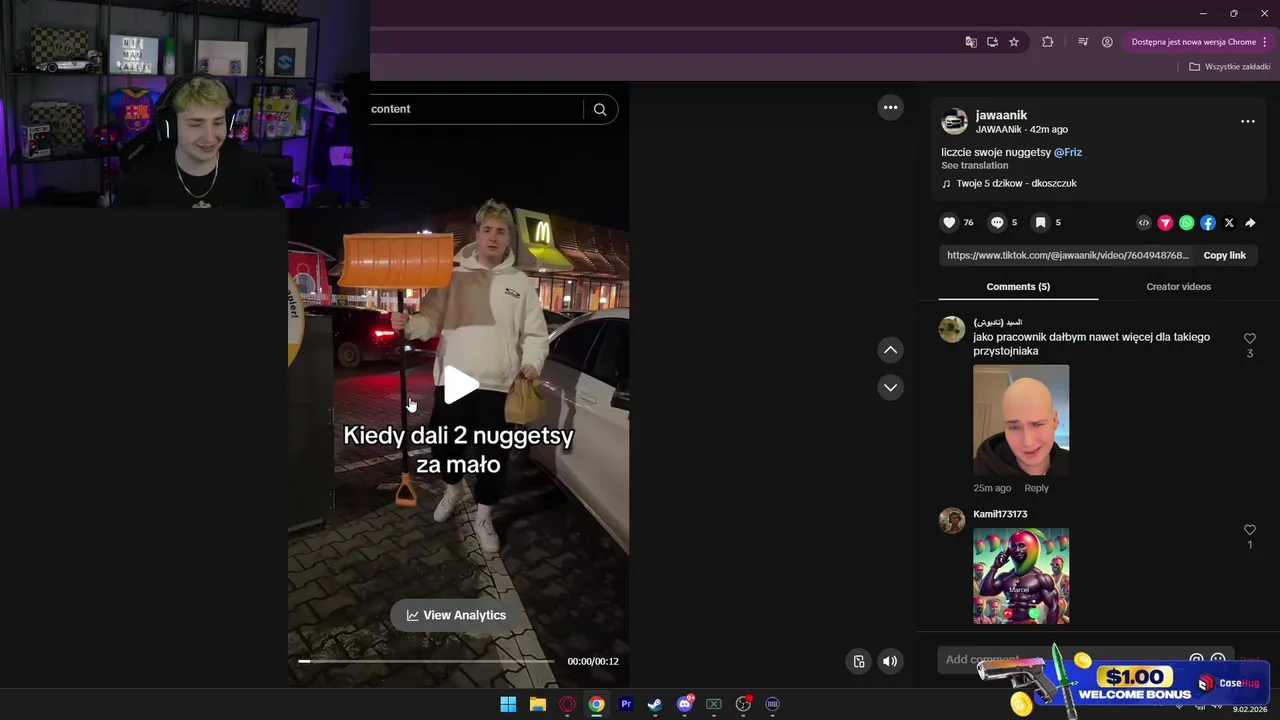This screenshot has width=1280, height=720.
Task: Click install app icon in address bar
Action: point(992,42)
